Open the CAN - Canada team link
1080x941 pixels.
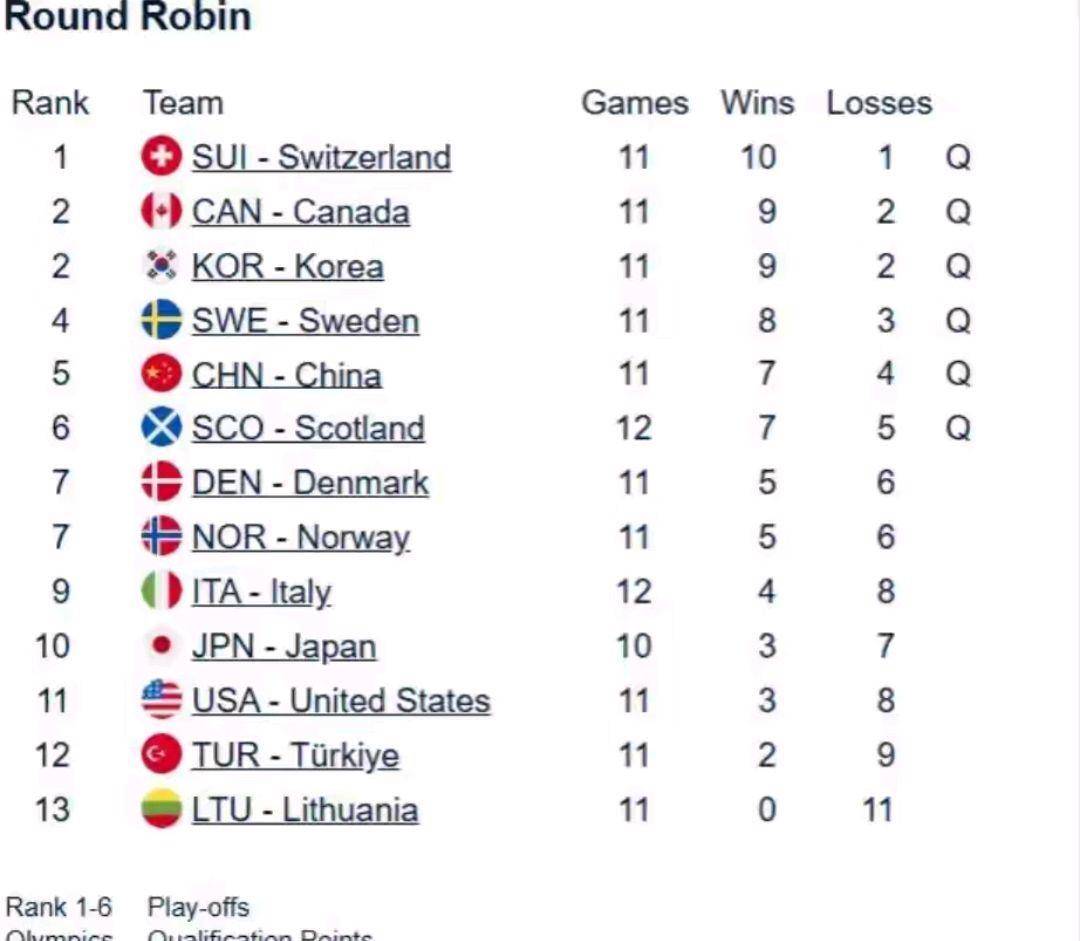pos(300,212)
